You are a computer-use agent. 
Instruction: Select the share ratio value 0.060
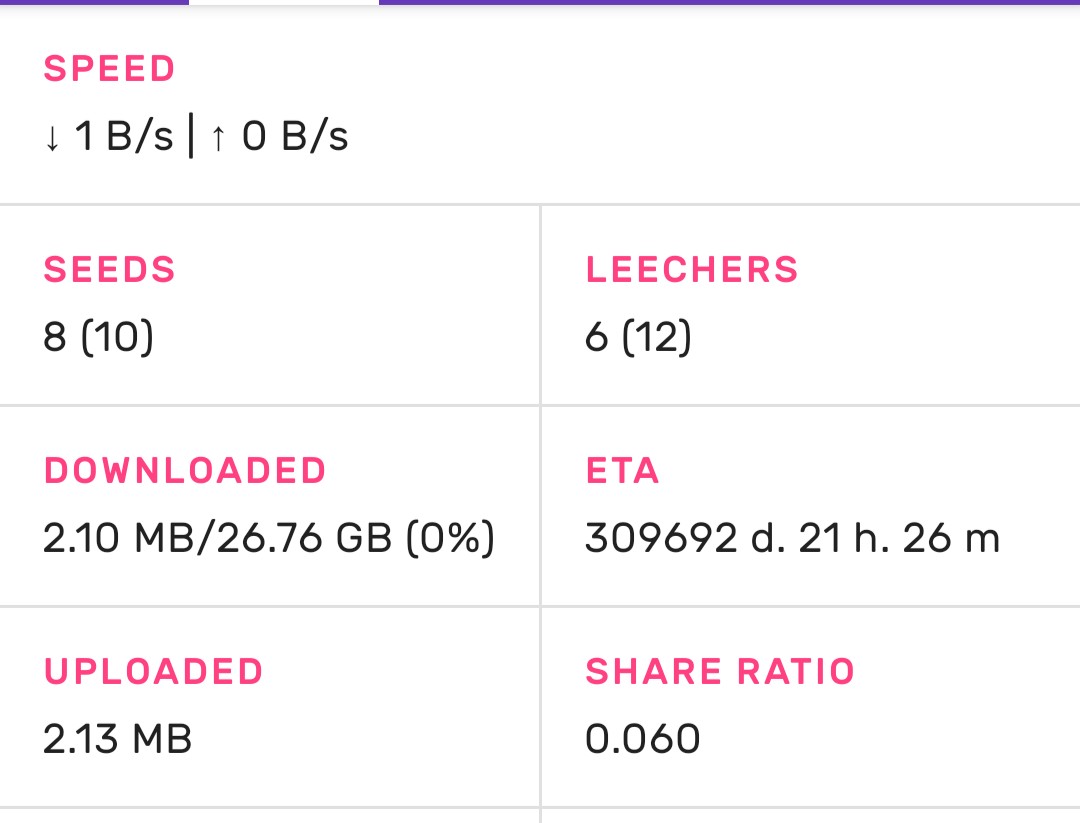(643, 740)
